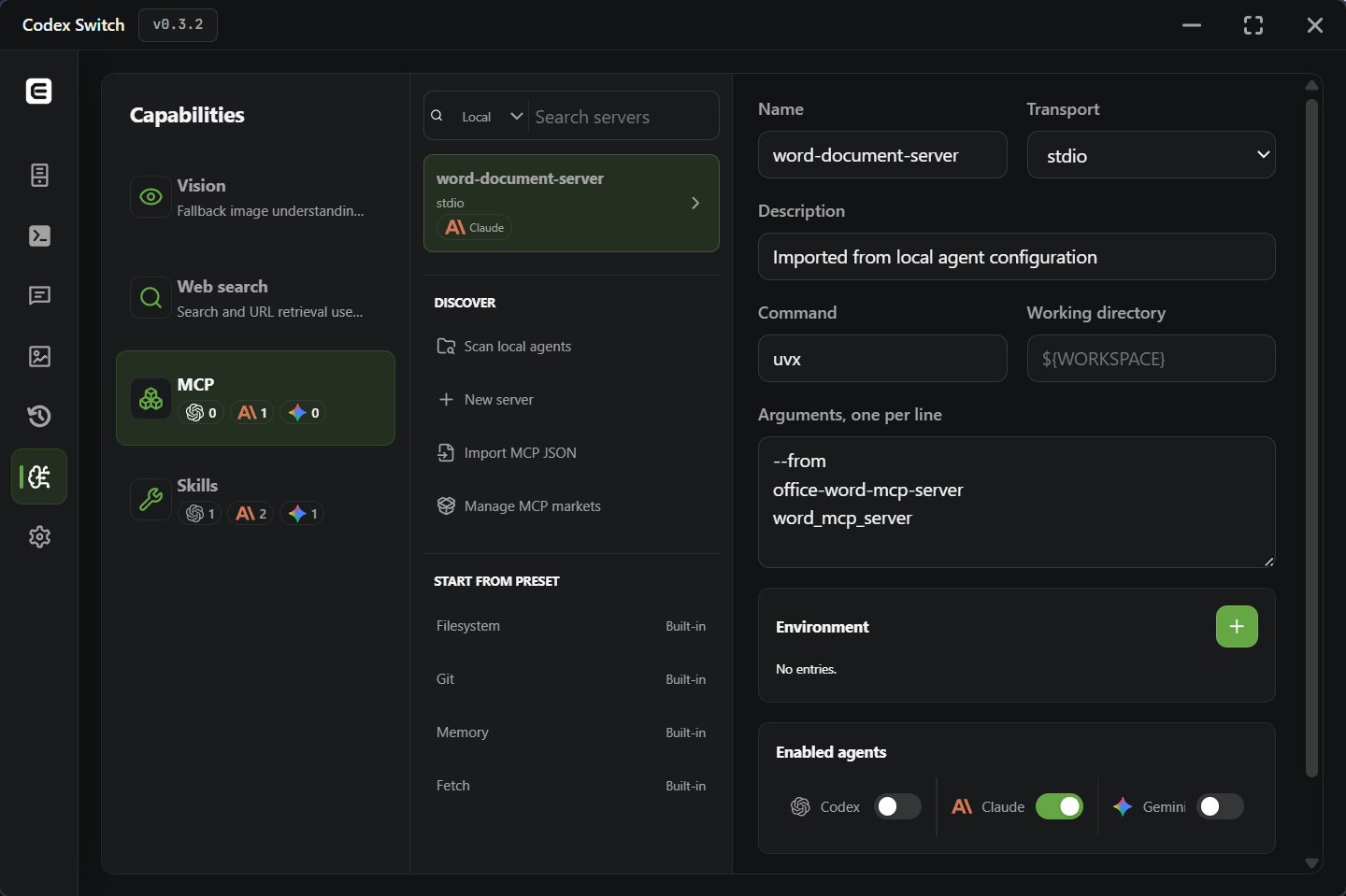Open the chat message icon in sidebar
This screenshot has height=896, width=1346.
click(x=39, y=296)
